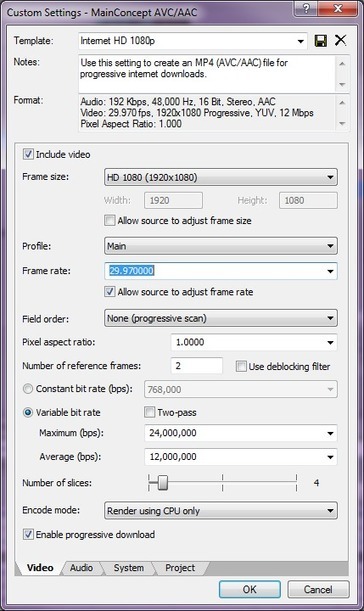This screenshot has height=611, width=364.
Task: Save the template with the floppy disk icon
Action: coord(321,41)
